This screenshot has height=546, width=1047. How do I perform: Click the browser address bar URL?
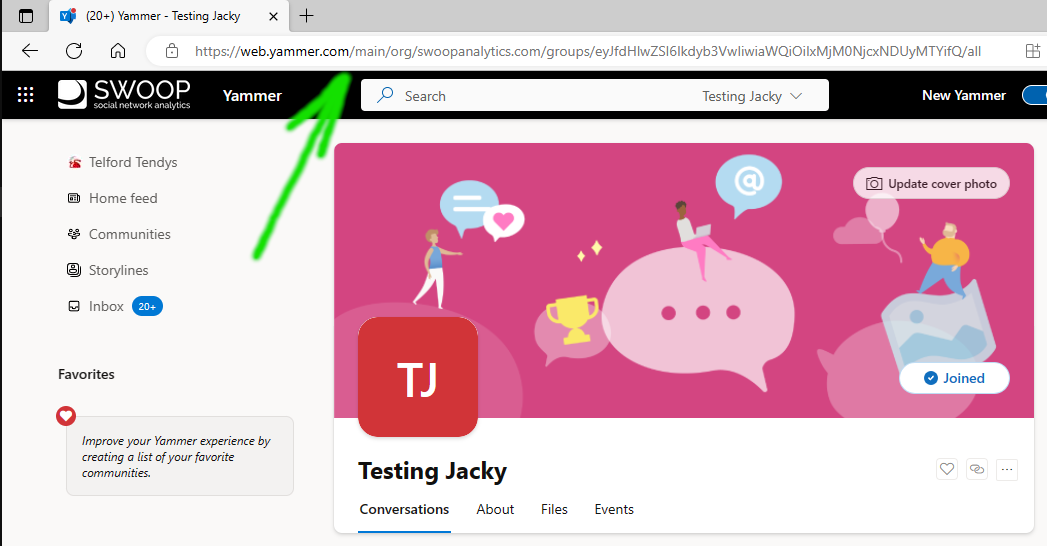click(588, 51)
